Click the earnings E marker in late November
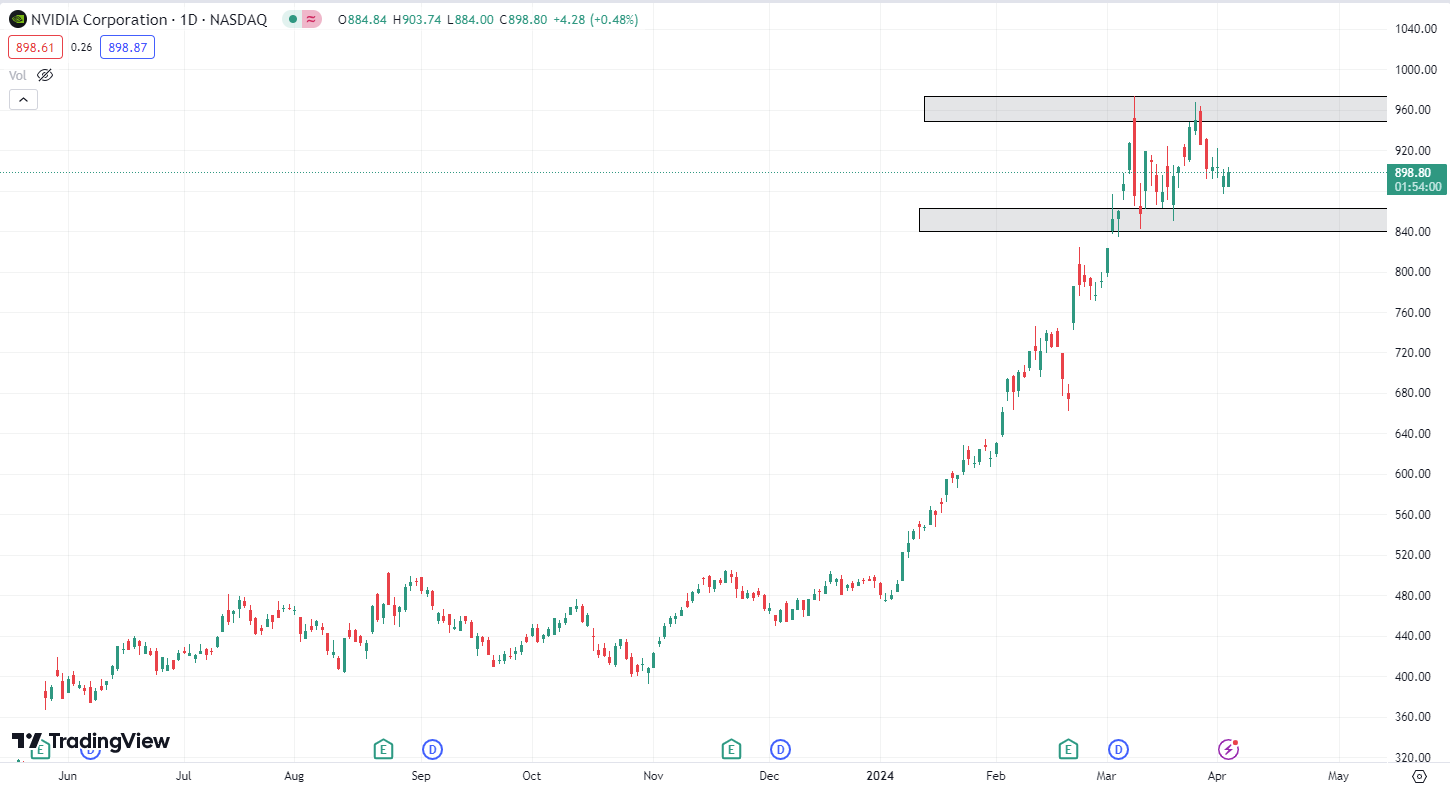 731,749
